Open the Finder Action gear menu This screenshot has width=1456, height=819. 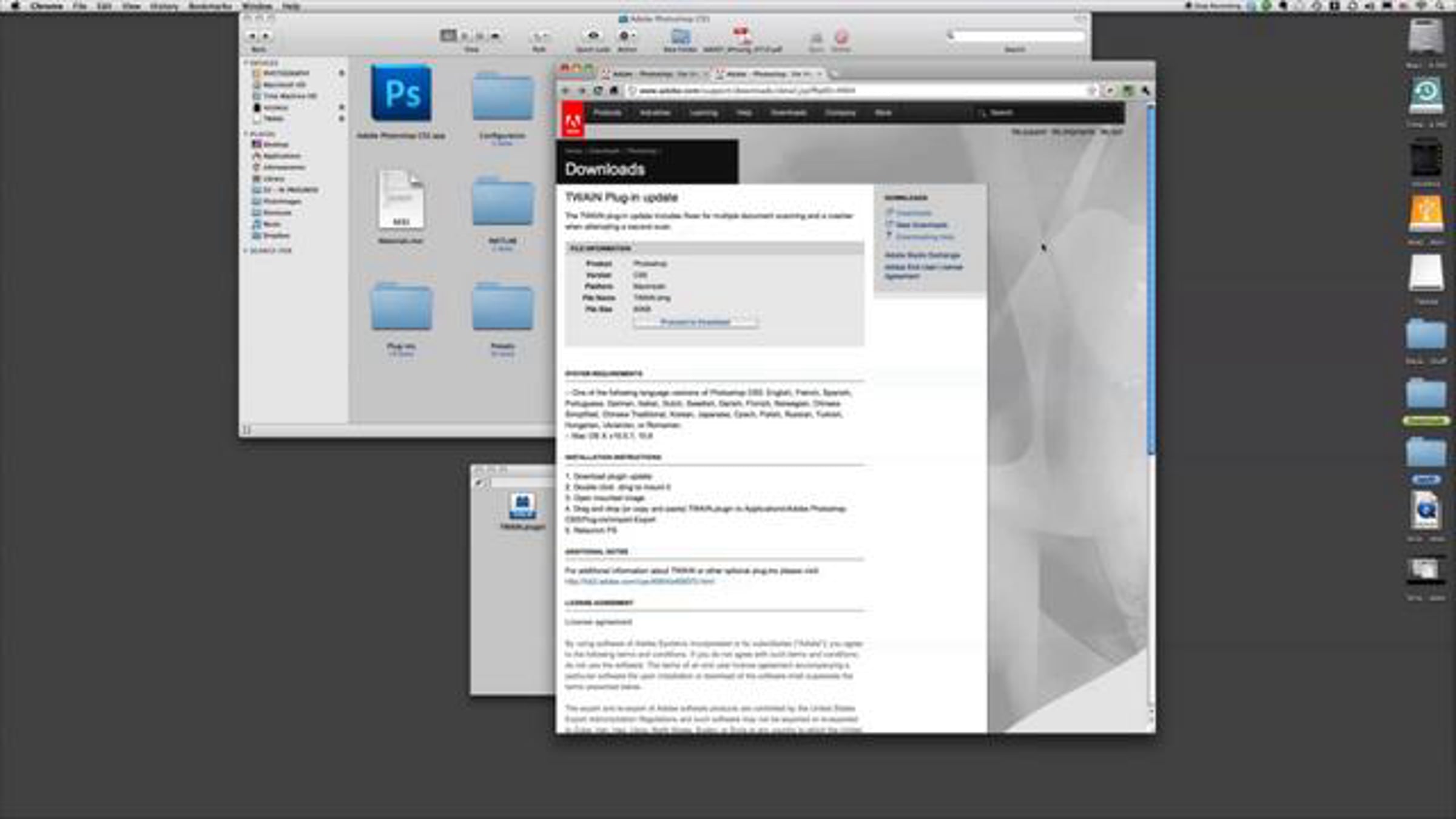626,36
